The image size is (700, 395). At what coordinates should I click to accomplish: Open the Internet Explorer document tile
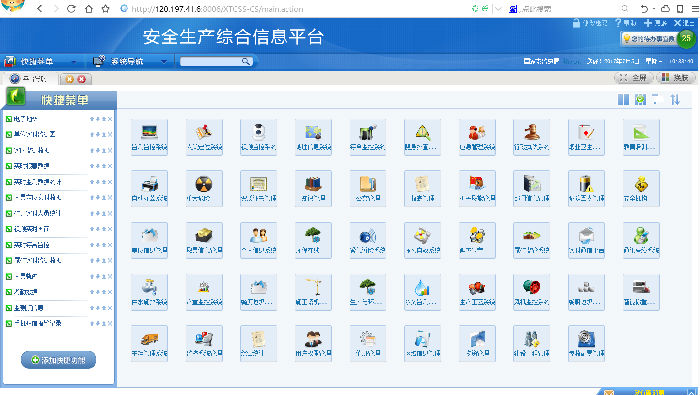(422, 343)
